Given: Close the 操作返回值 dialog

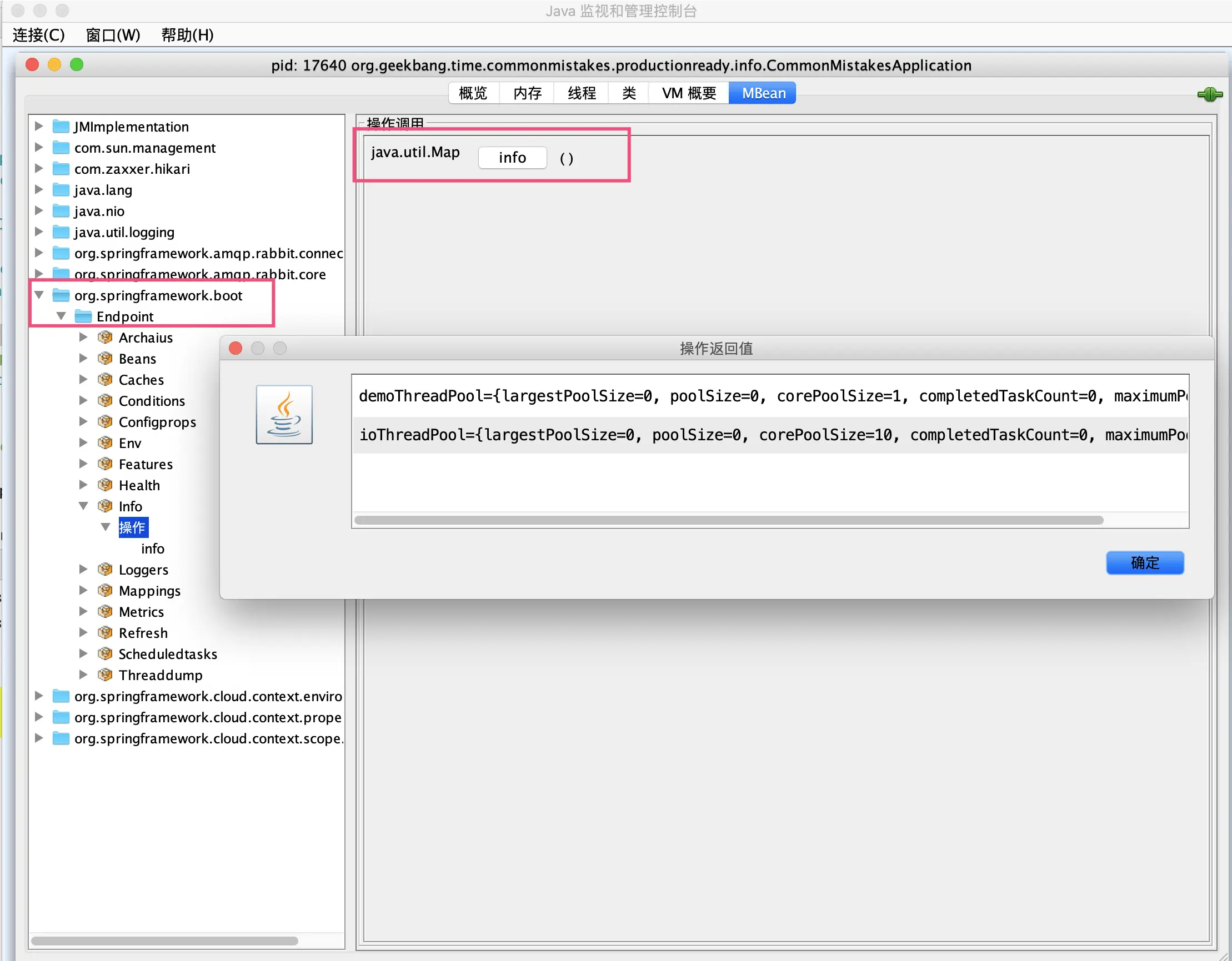Looking at the screenshot, I should click(236, 349).
